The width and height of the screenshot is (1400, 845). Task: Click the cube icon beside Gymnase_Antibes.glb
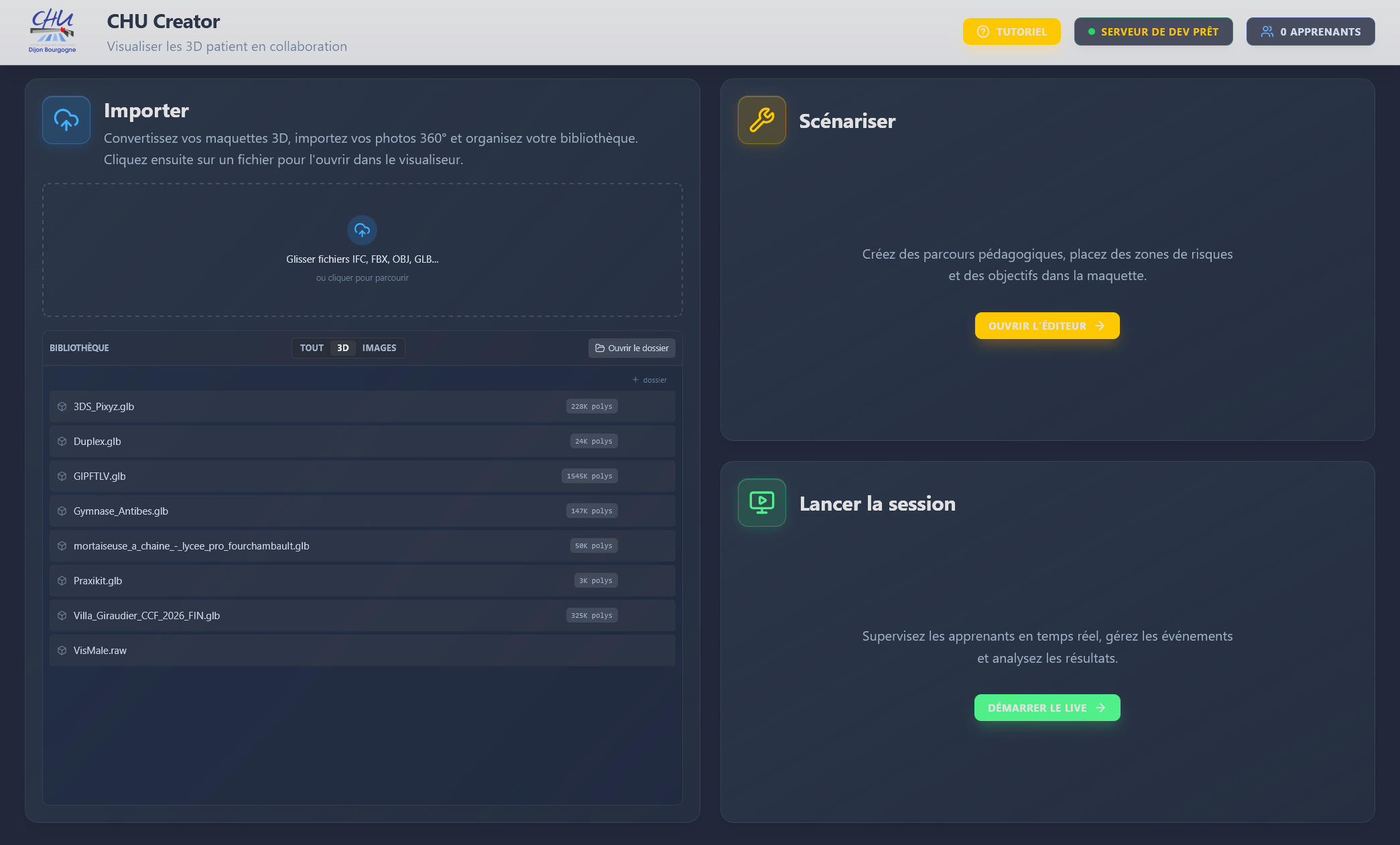62,511
